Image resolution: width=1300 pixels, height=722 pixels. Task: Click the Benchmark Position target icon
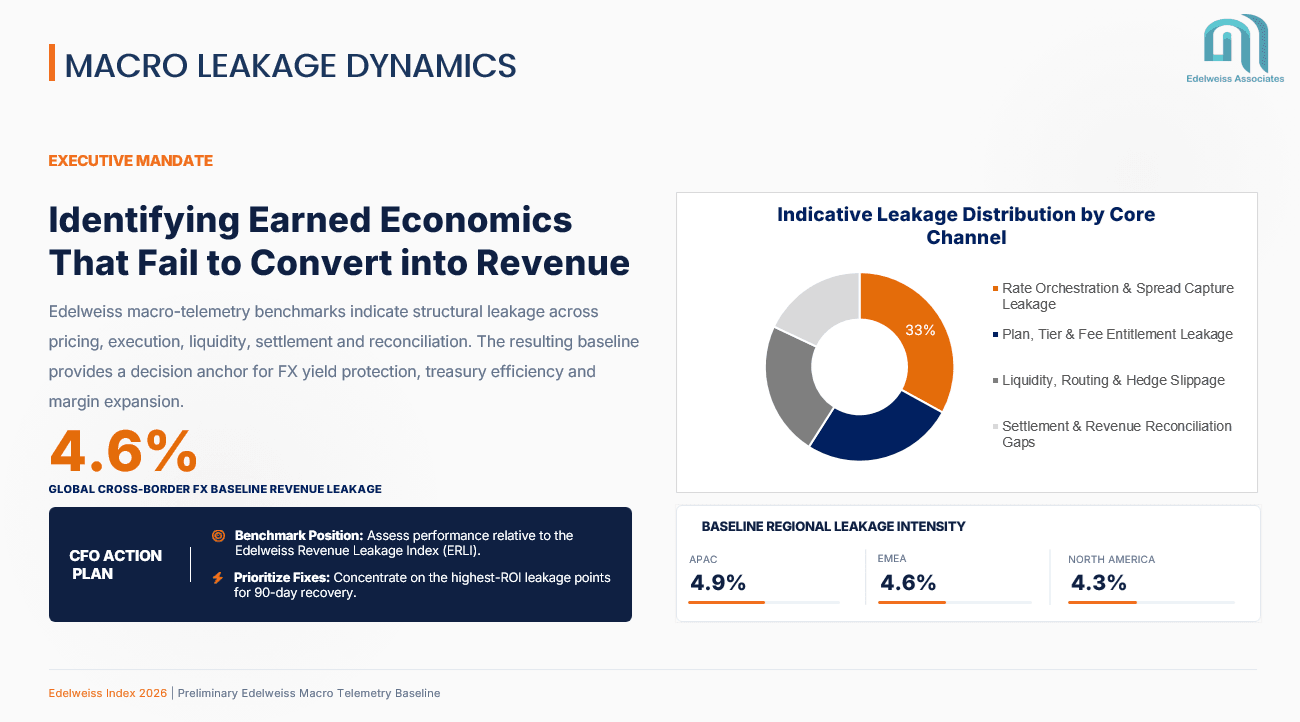point(218,536)
